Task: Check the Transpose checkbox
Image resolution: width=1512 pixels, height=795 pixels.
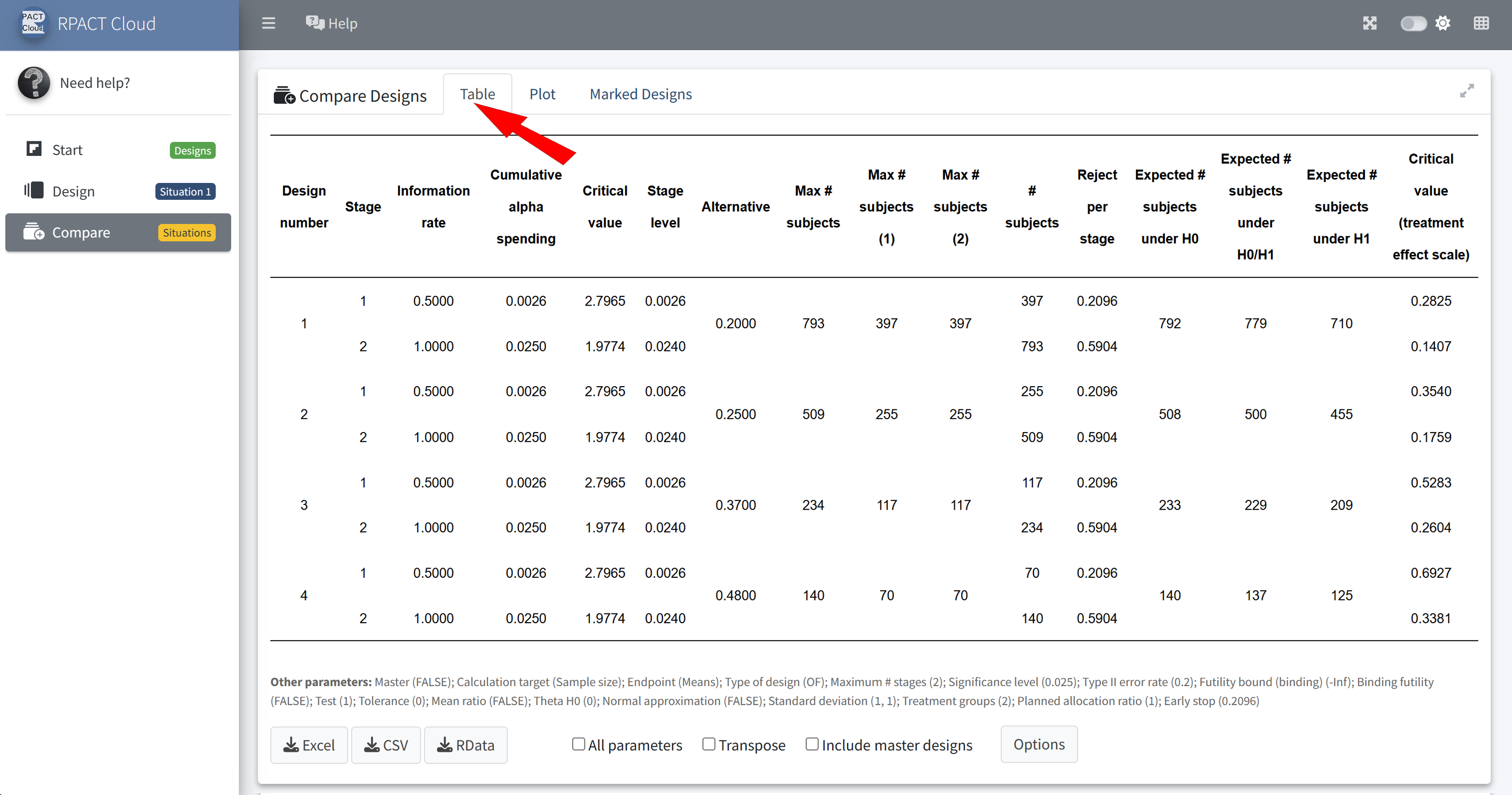Action: 708,744
